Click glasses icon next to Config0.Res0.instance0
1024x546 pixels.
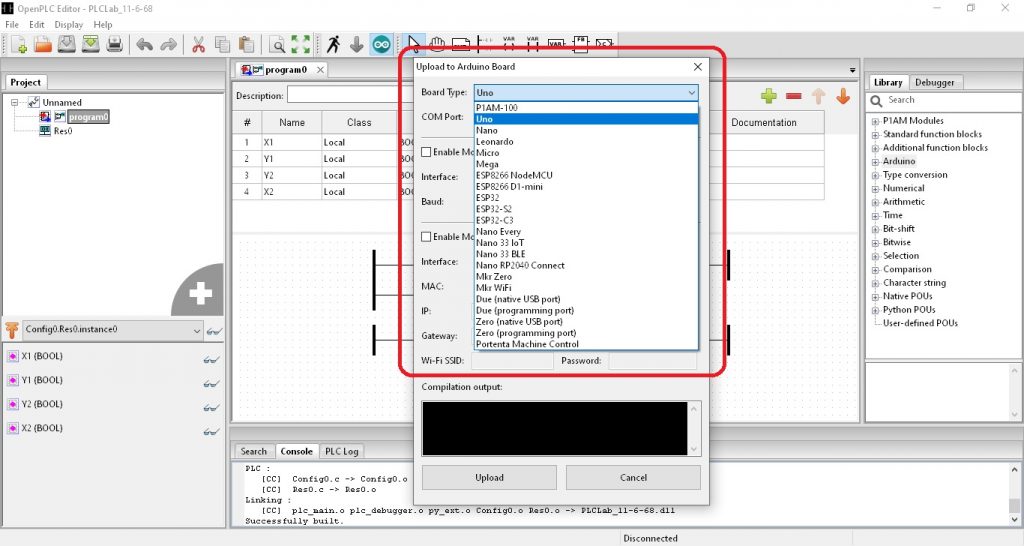tap(214, 331)
